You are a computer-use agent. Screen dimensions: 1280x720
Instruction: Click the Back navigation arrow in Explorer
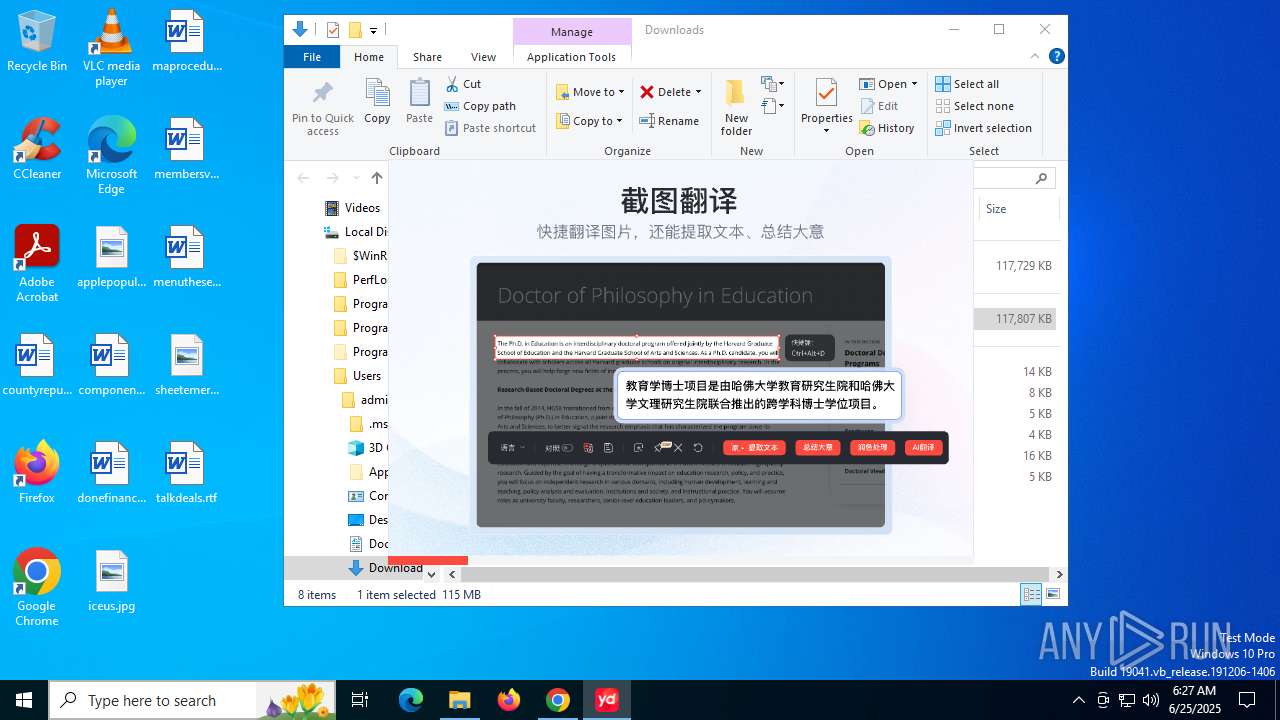[303, 178]
